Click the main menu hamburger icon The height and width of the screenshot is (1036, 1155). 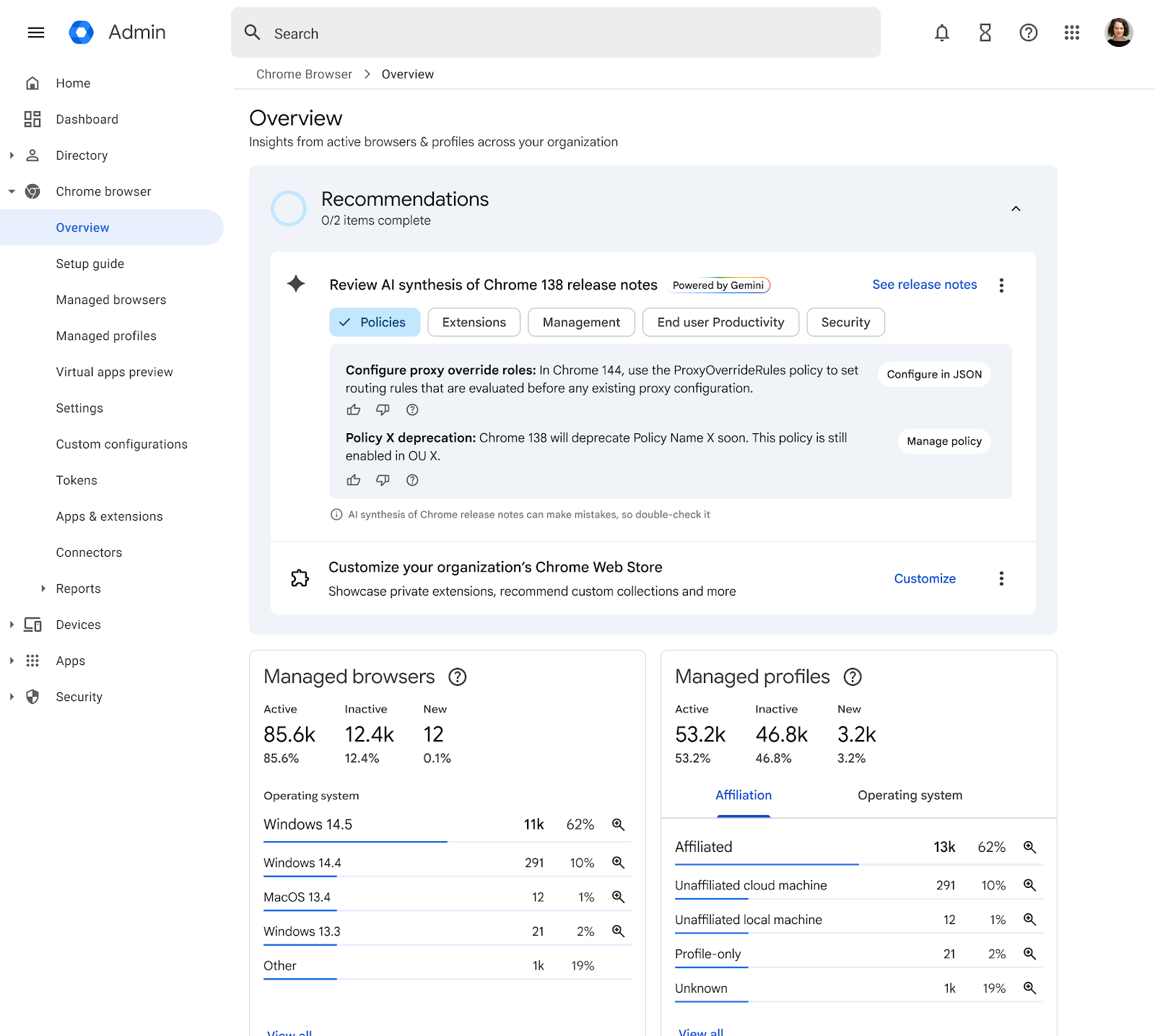pos(36,32)
